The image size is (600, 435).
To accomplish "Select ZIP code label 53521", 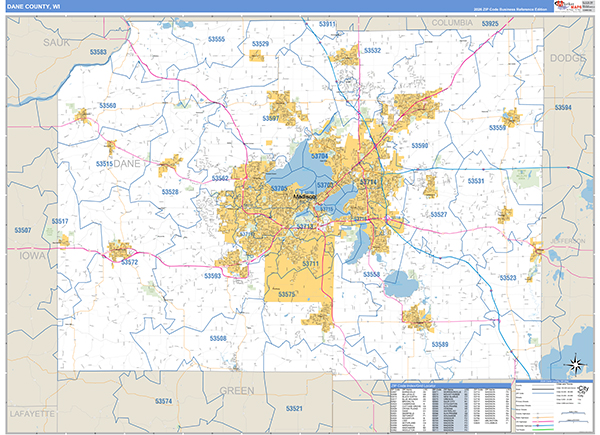I will coord(294,409).
